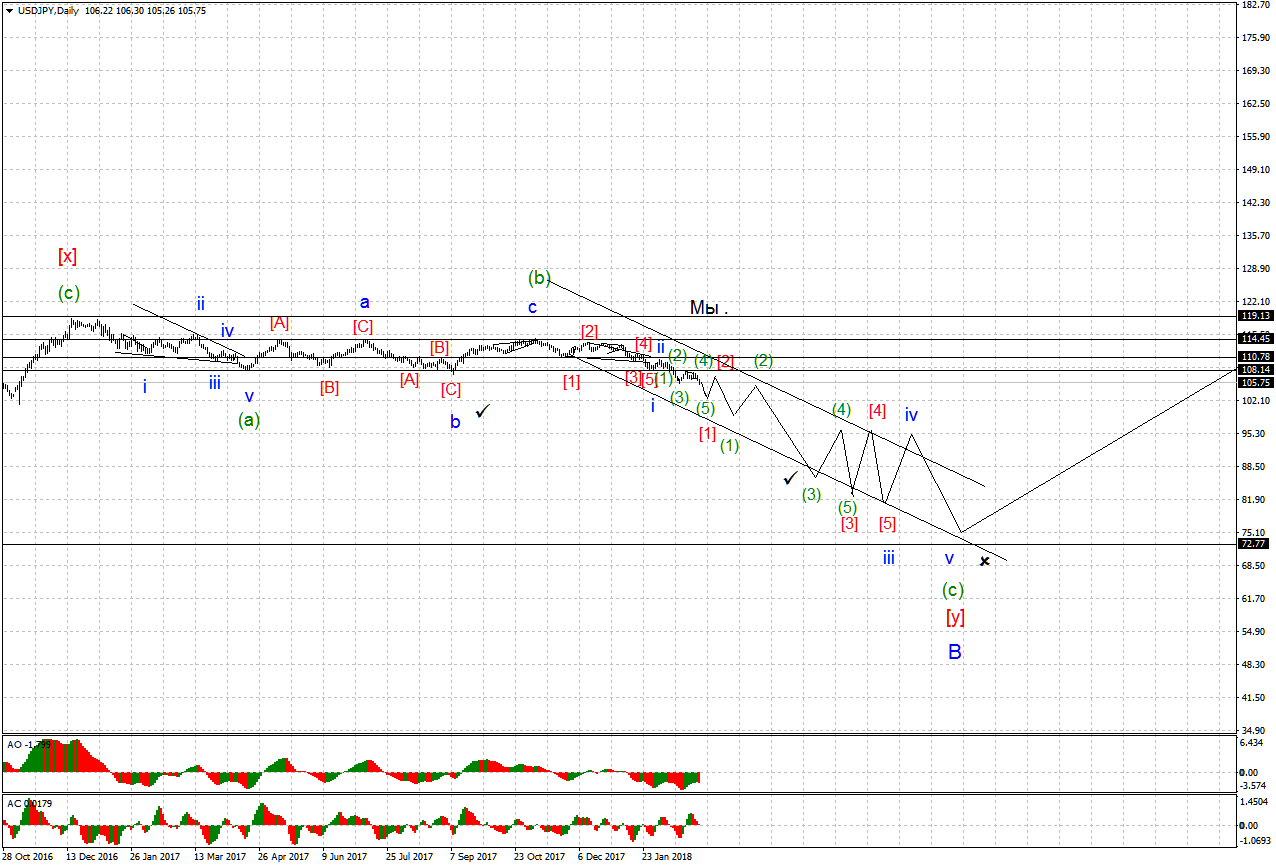Select the red [y] wave label
Viewport: 1276px width, 868px height.
(x=955, y=618)
